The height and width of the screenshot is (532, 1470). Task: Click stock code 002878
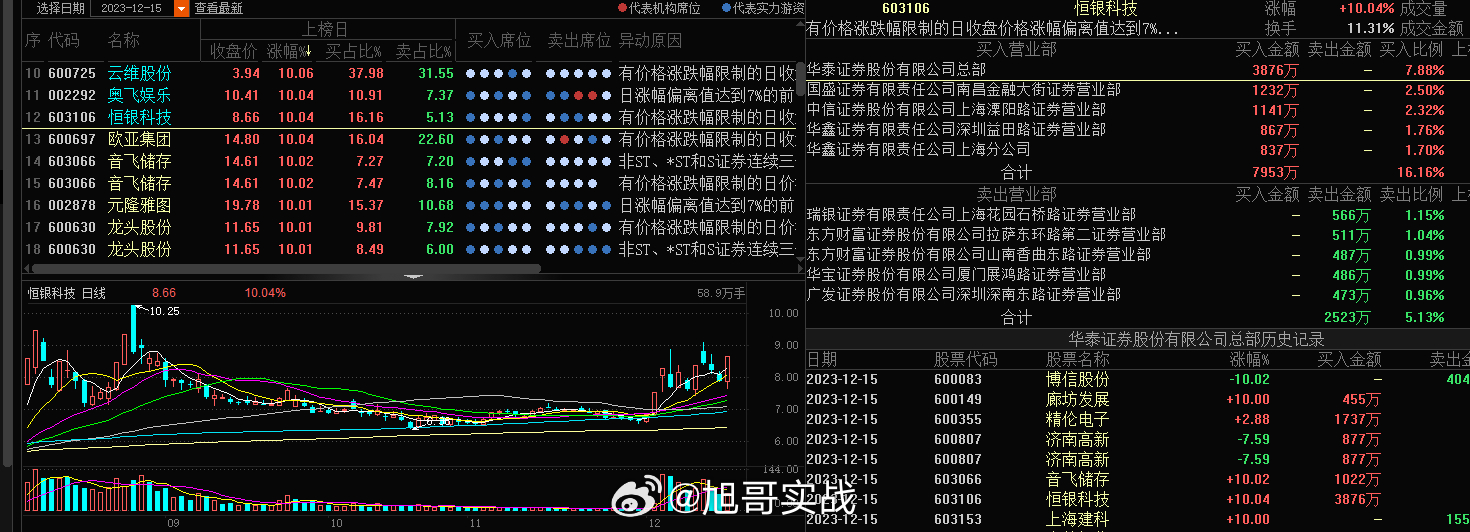tap(72, 205)
